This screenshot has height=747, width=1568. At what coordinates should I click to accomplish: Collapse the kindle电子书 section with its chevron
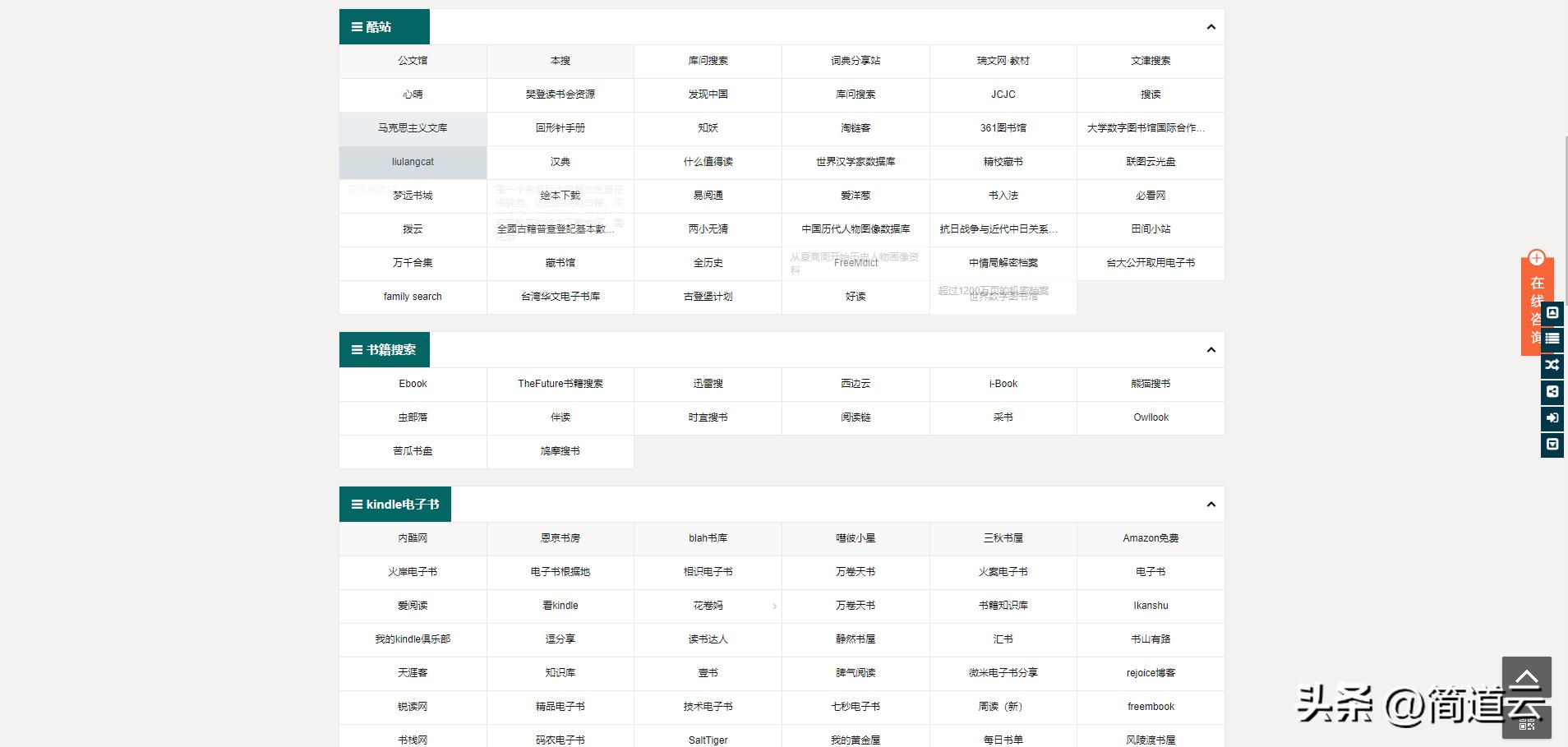tap(1210, 504)
